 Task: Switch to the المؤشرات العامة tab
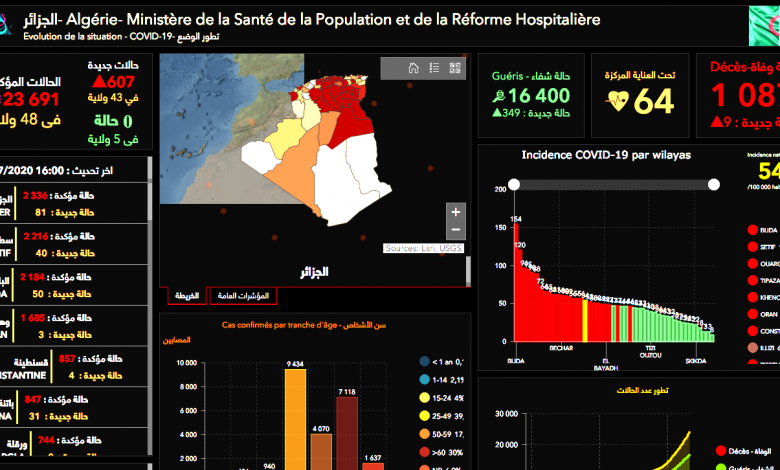click(x=243, y=295)
